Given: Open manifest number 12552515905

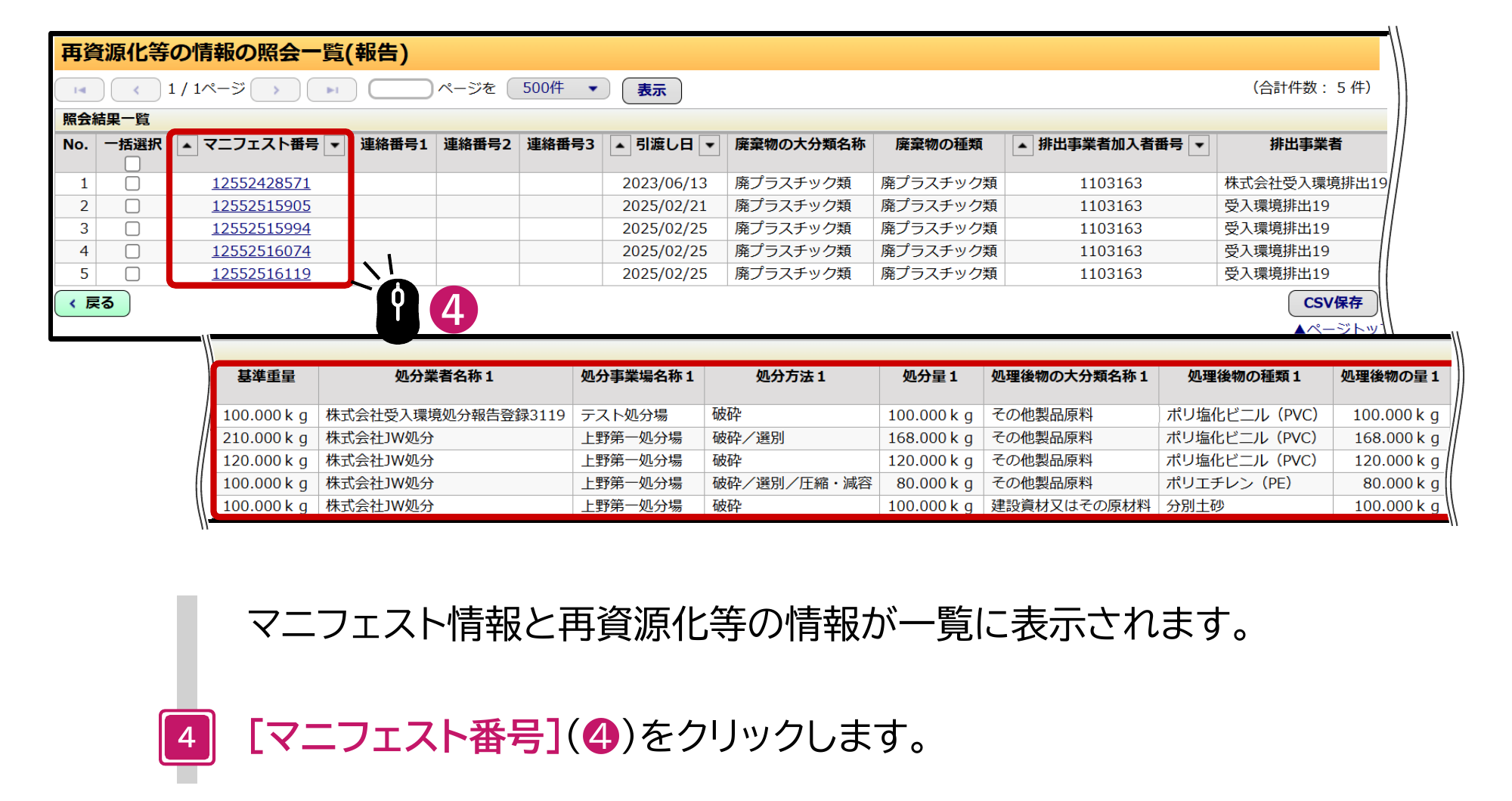Looking at the screenshot, I should 261,206.
